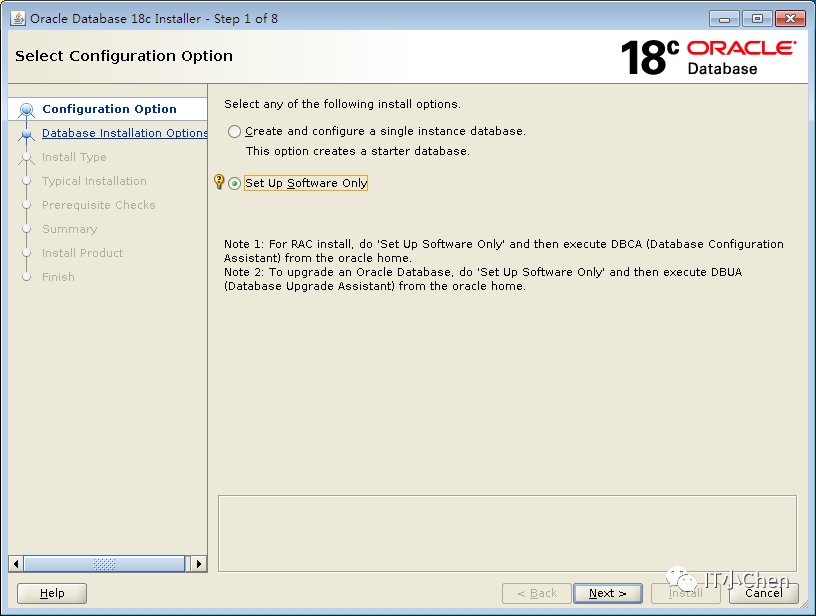Image resolution: width=816 pixels, height=616 pixels.
Task: Click the sidebar scroll left arrow
Action: [16, 563]
